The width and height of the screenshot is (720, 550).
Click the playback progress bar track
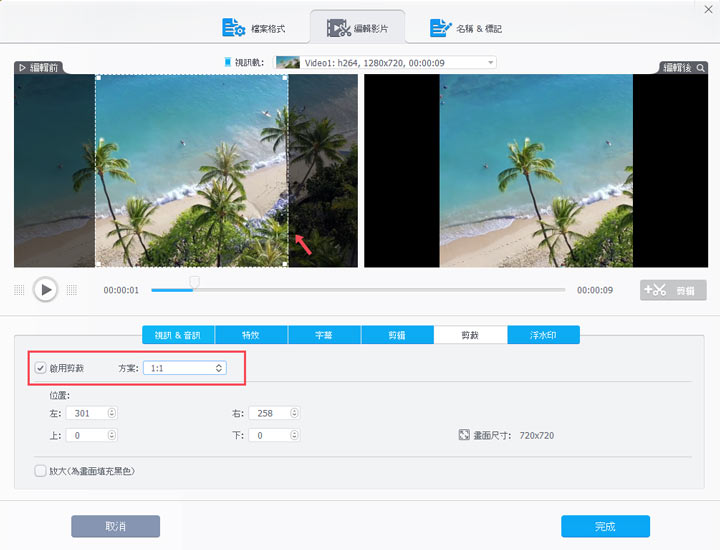(358, 290)
